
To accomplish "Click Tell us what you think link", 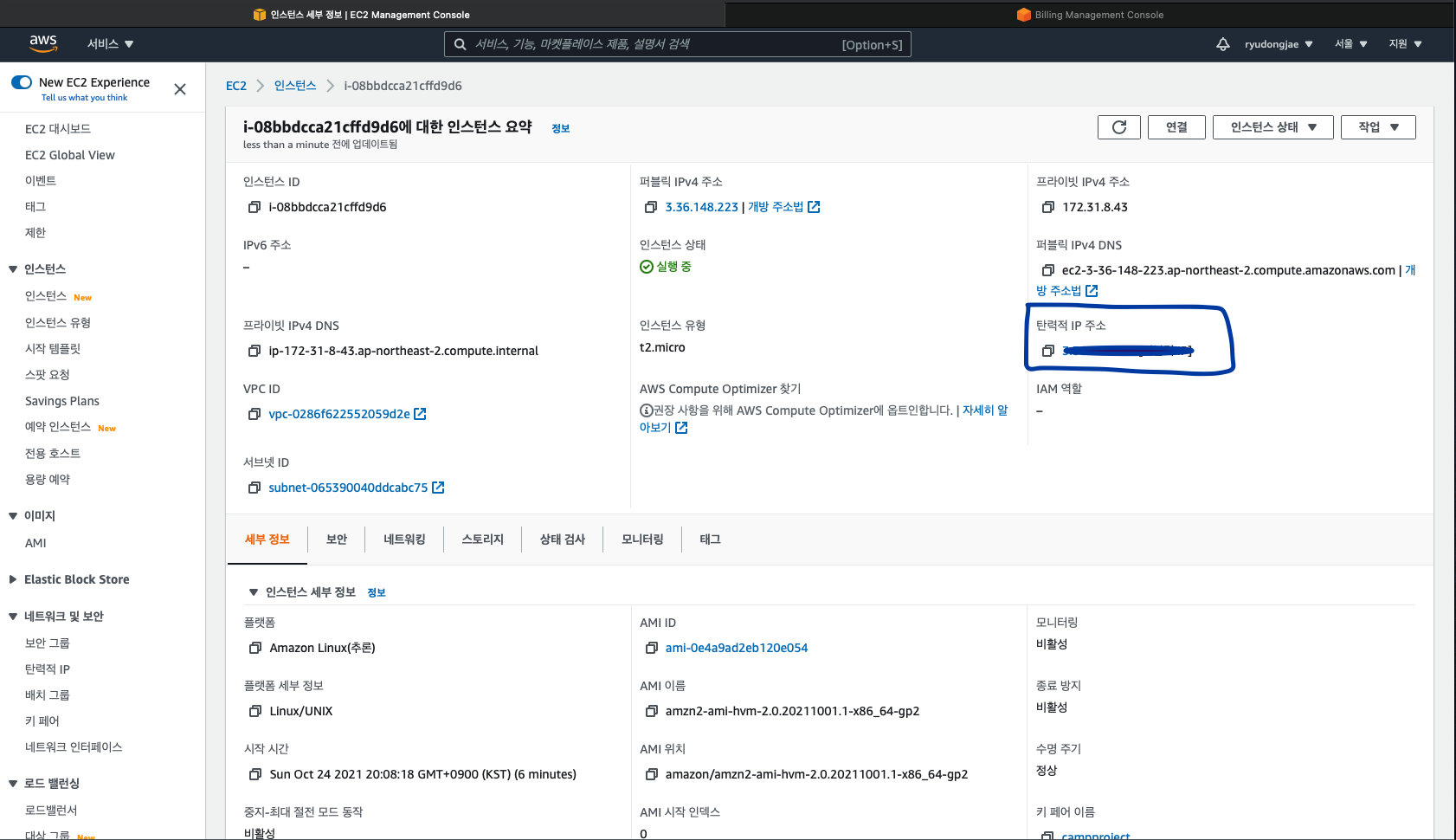I will (x=84, y=98).
